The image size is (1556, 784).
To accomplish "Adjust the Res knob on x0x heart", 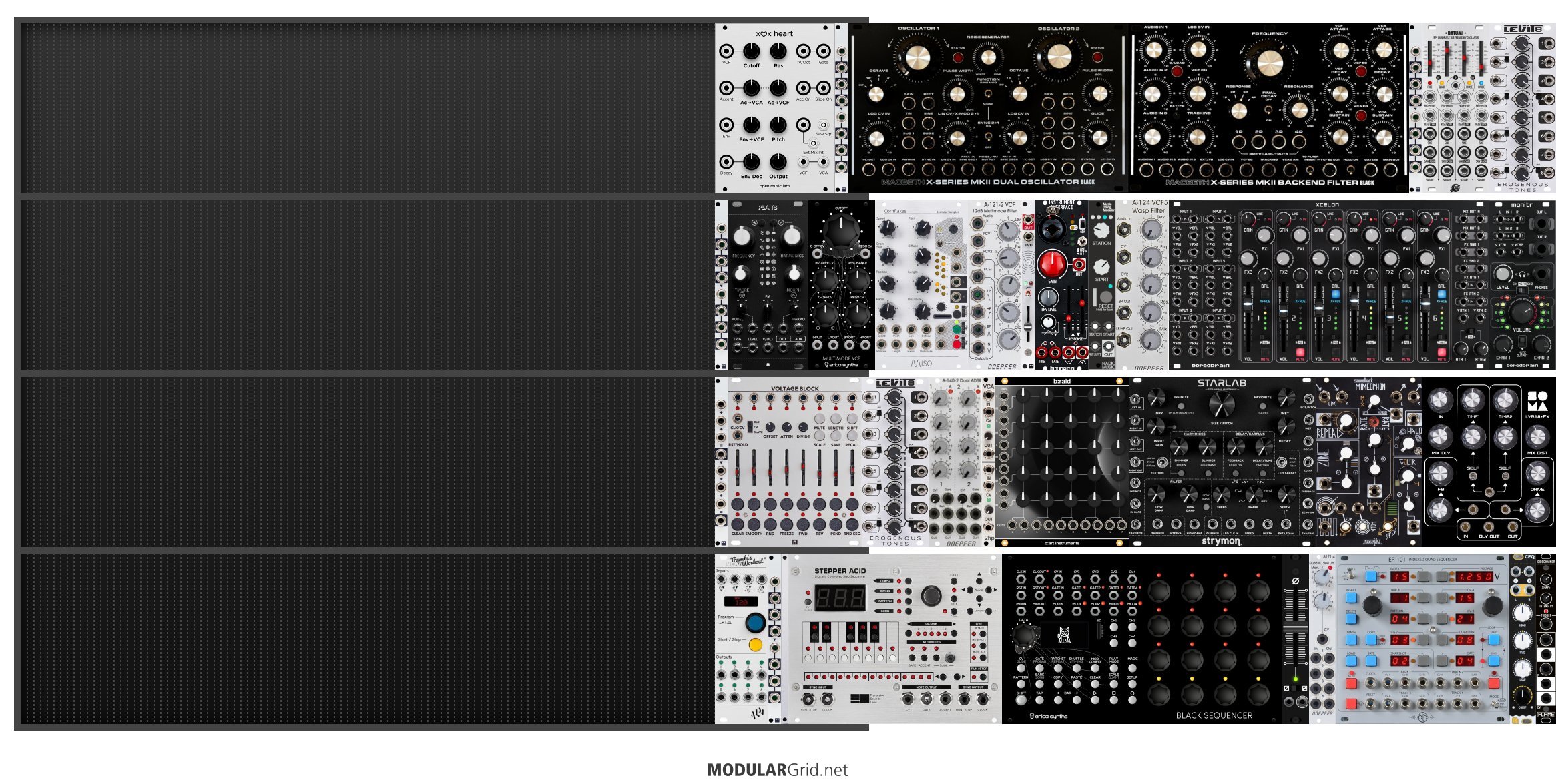I will click(x=778, y=51).
